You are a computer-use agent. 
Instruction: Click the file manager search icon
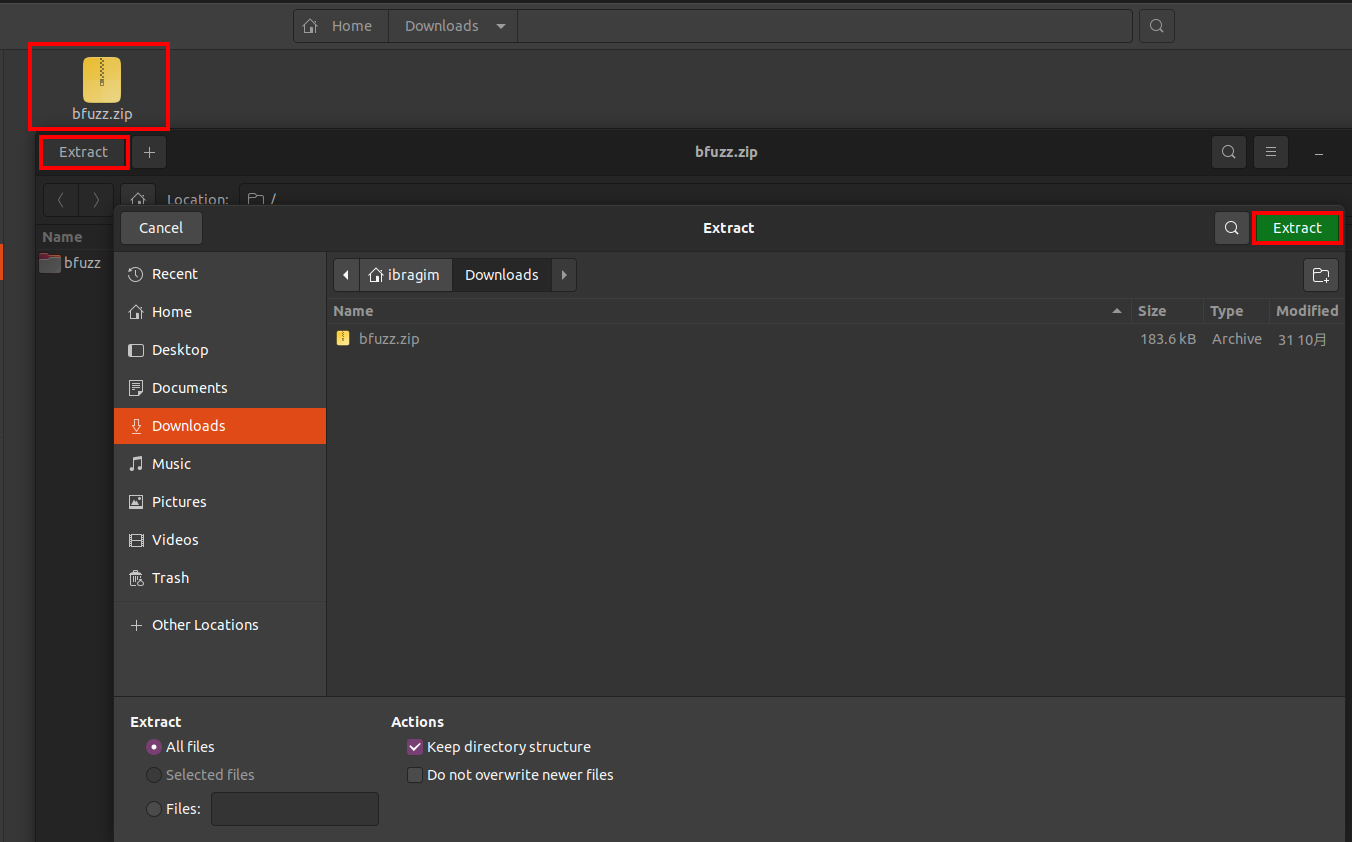click(x=1157, y=26)
